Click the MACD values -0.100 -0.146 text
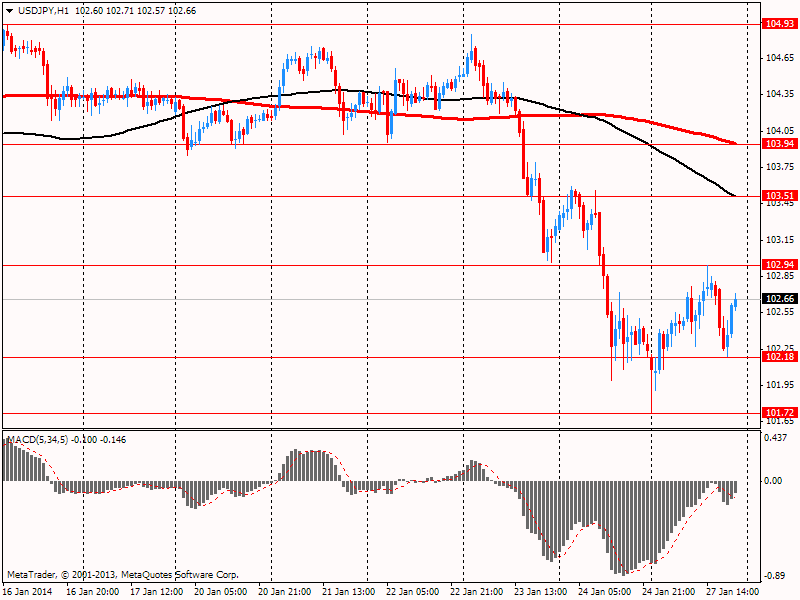Viewport: 800px width, 600px height. point(98,440)
